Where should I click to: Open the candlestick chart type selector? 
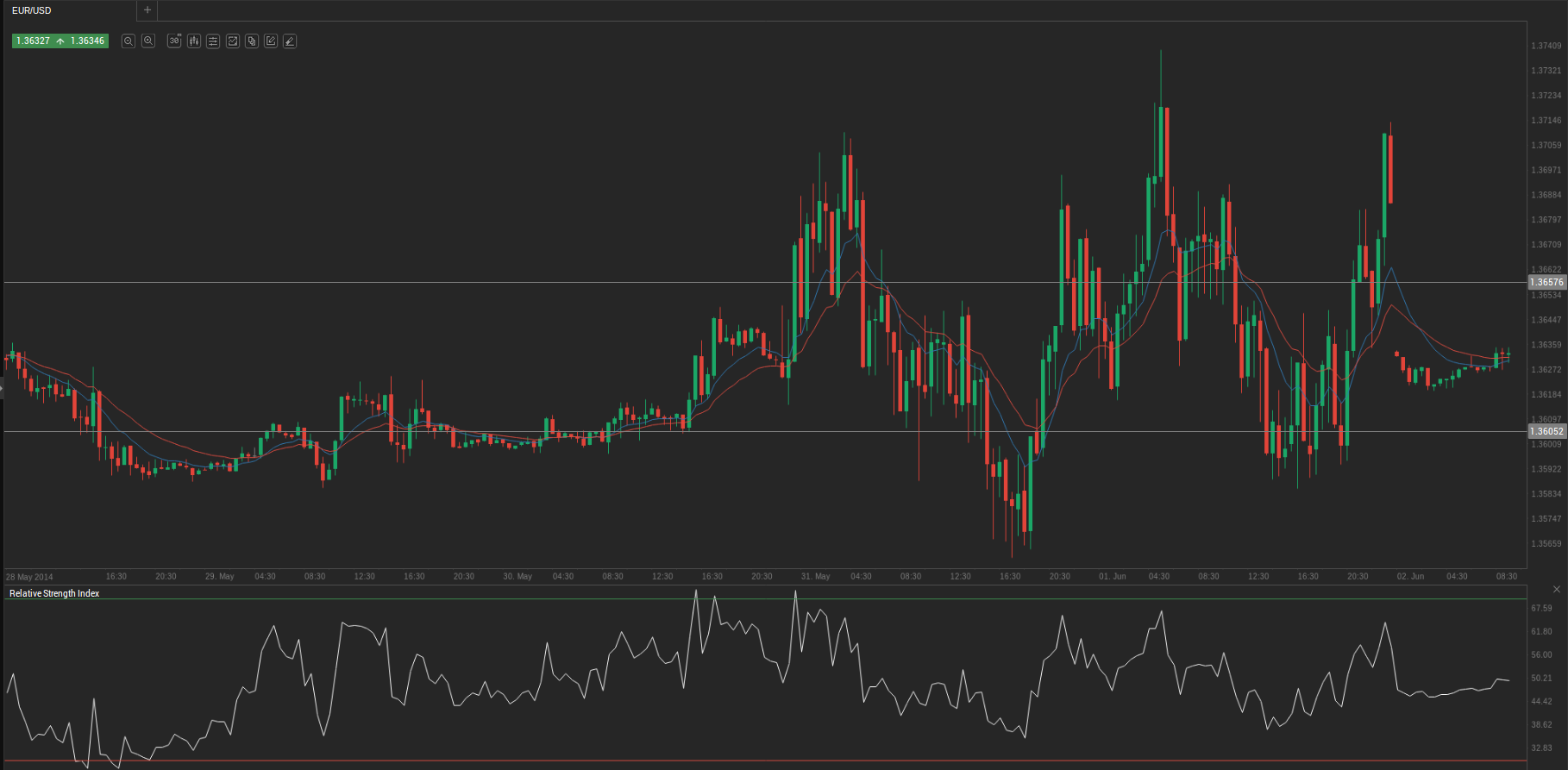click(194, 41)
